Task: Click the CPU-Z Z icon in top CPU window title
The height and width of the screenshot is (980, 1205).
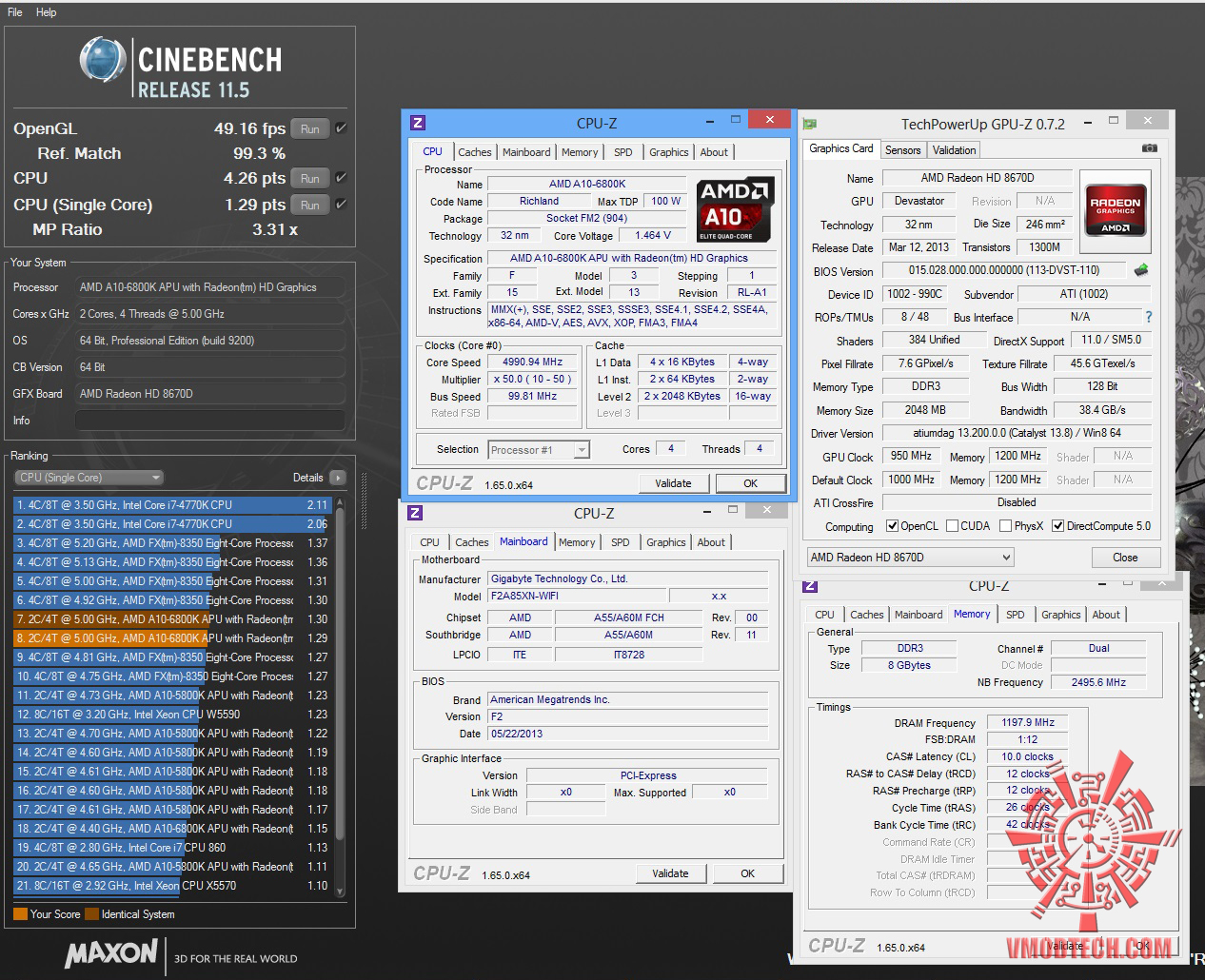Action: point(417,122)
